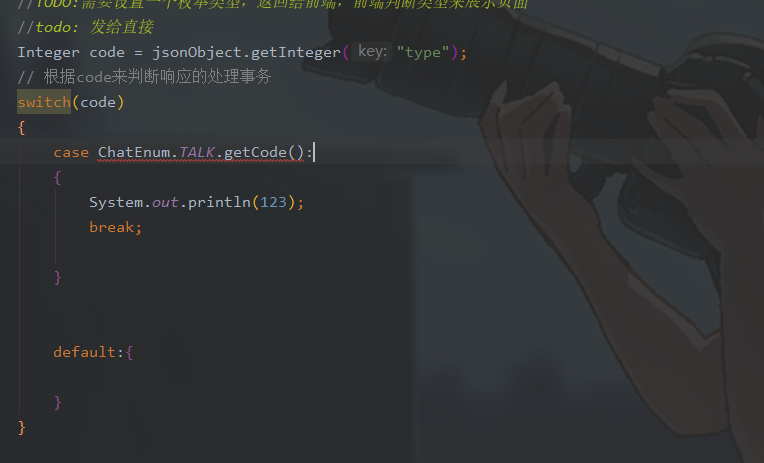
Task: Click the case keyword
Action: pos(71,153)
